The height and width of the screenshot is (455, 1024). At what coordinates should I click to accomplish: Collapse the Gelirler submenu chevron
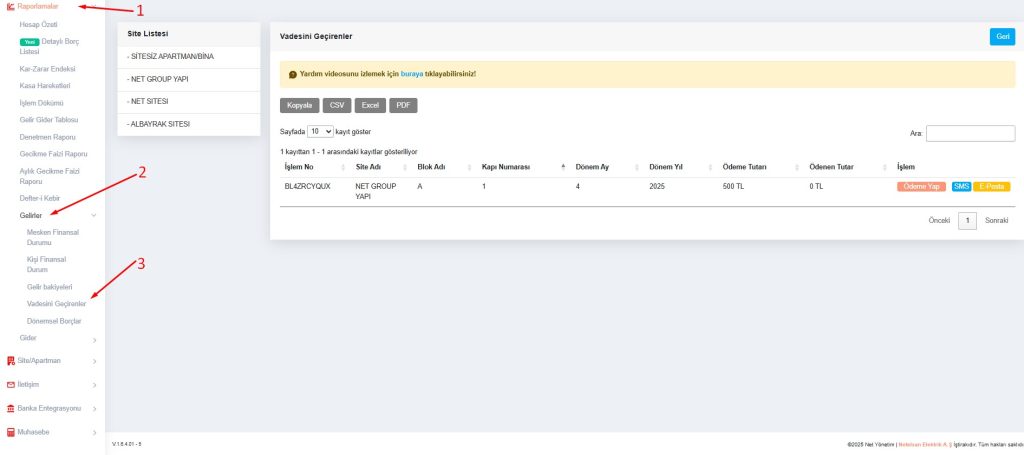[94, 215]
